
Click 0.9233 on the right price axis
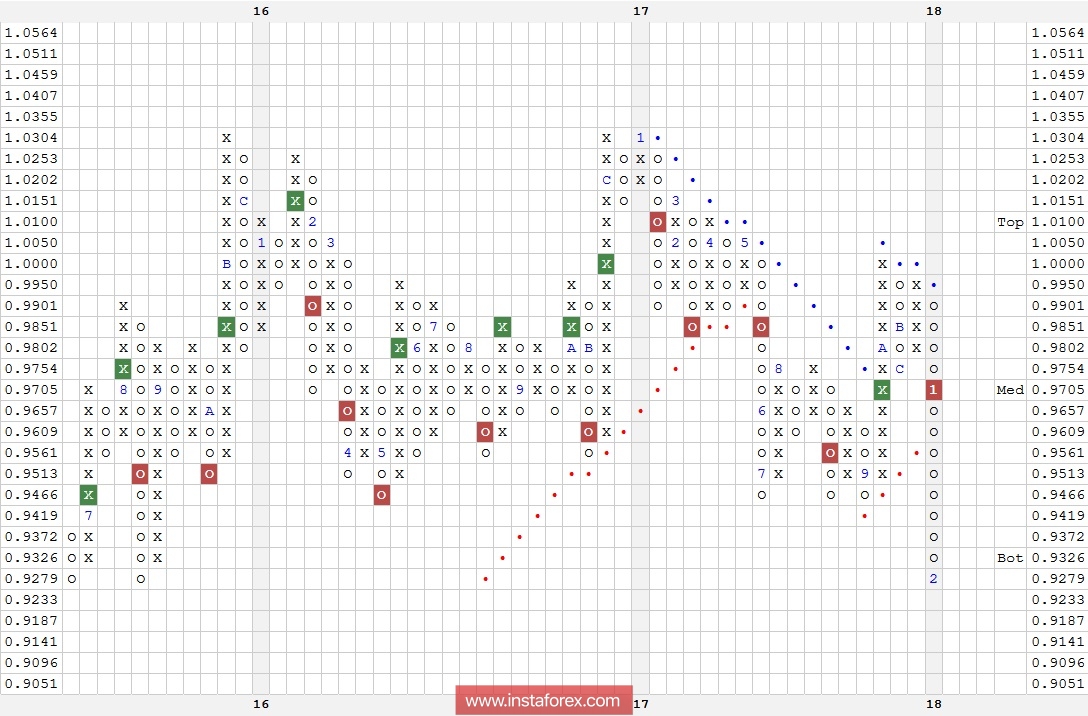pos(1057,600)
